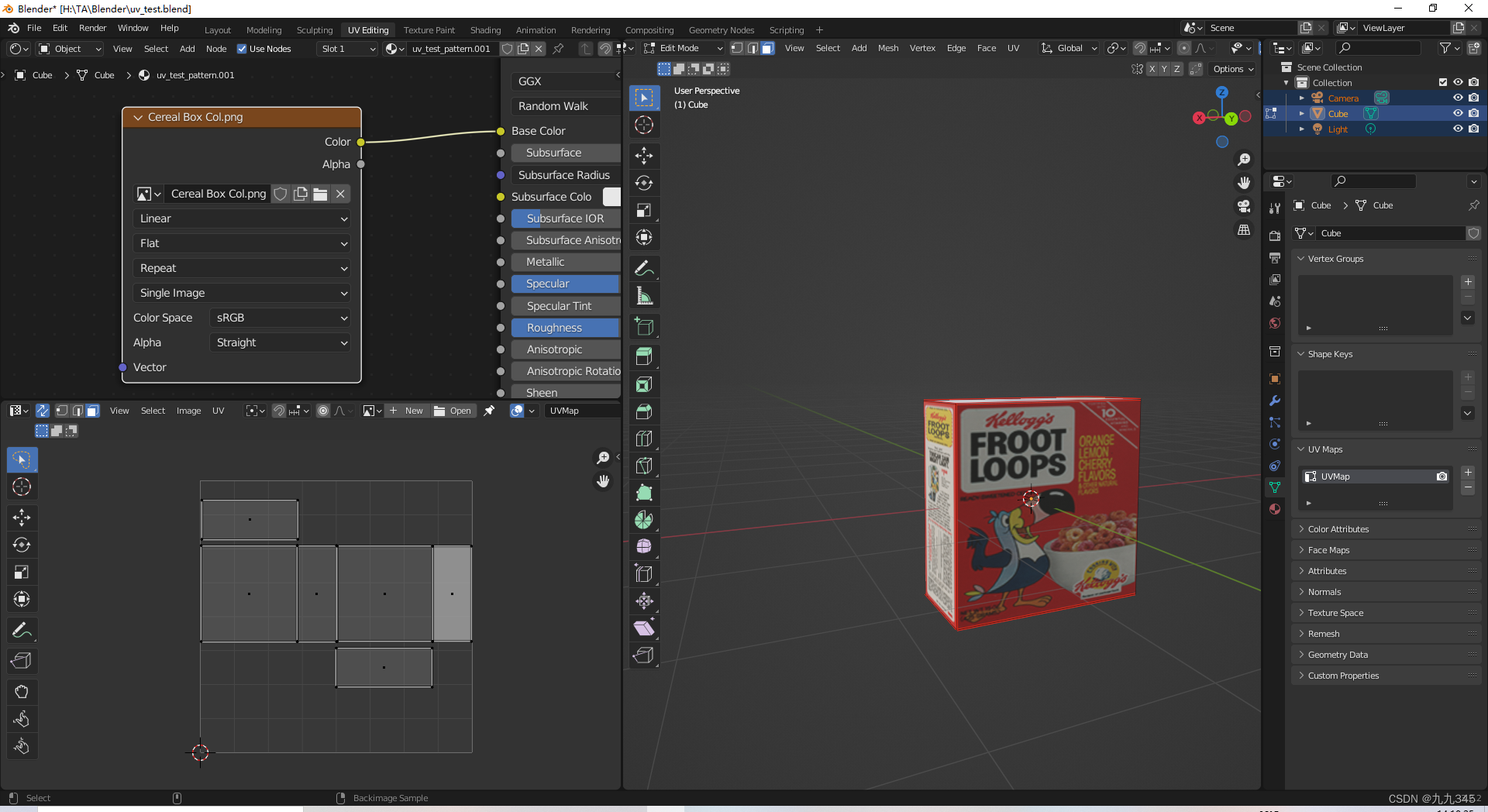Select the Loop Cut tool
The image size is (1488, 812).
(x=644, y=439)
